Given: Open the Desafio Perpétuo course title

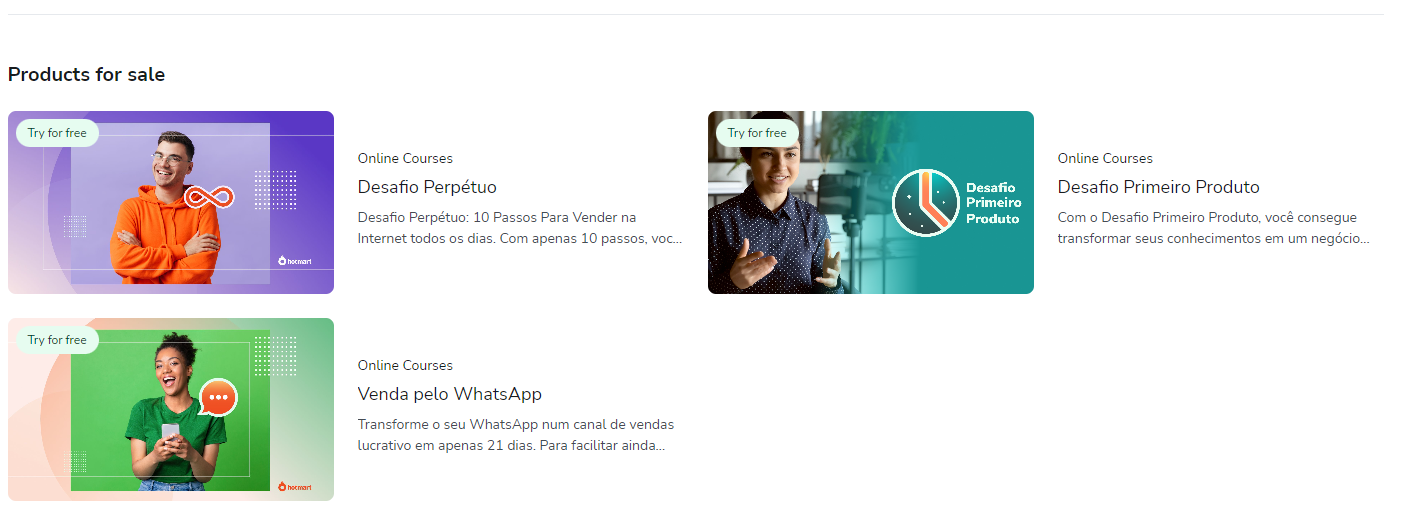Looking at the screenshot, I should pos(427,187).
